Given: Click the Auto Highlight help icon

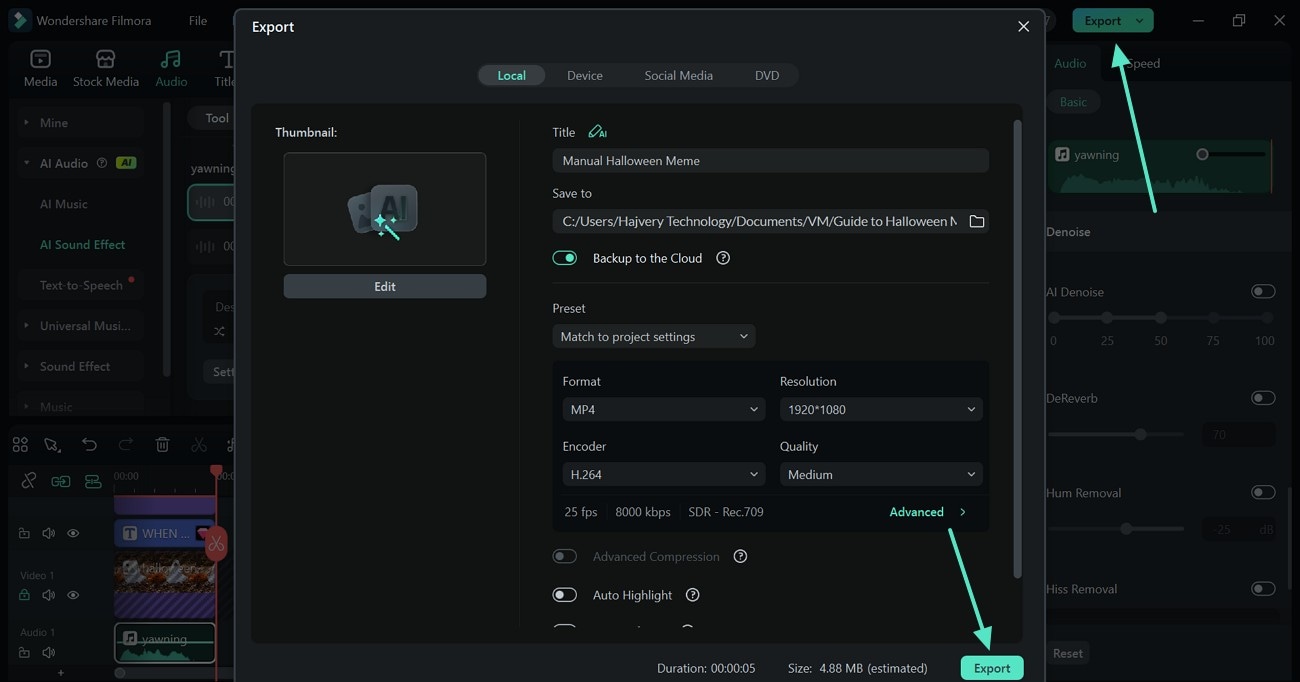Looking at the screenshot, I should click(x=692, y=595).
